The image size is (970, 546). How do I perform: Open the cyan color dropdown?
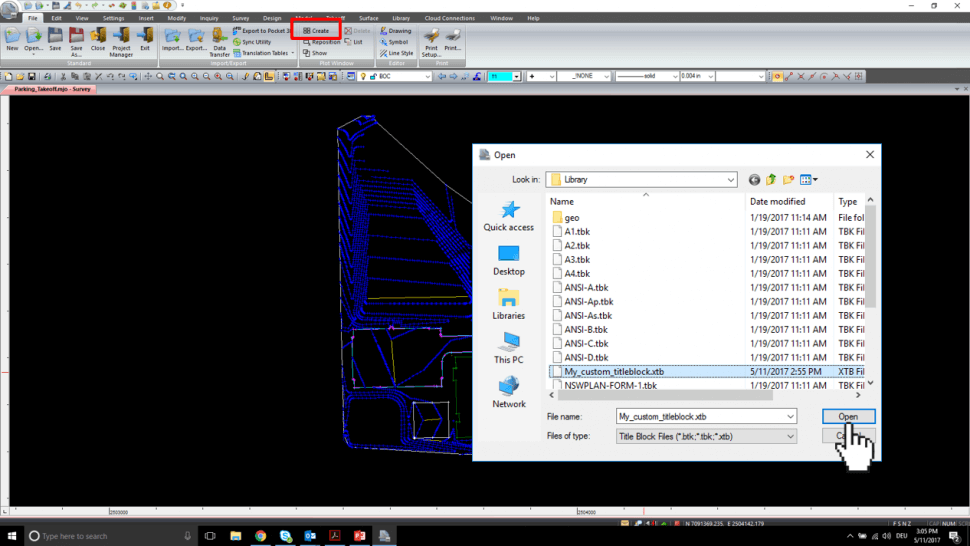click(x=516, y=77)
